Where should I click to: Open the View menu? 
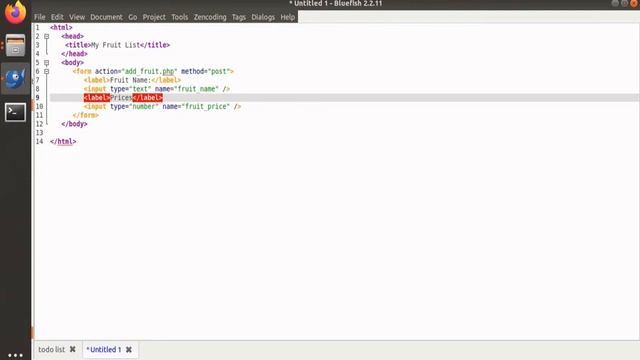click(77, 17)
